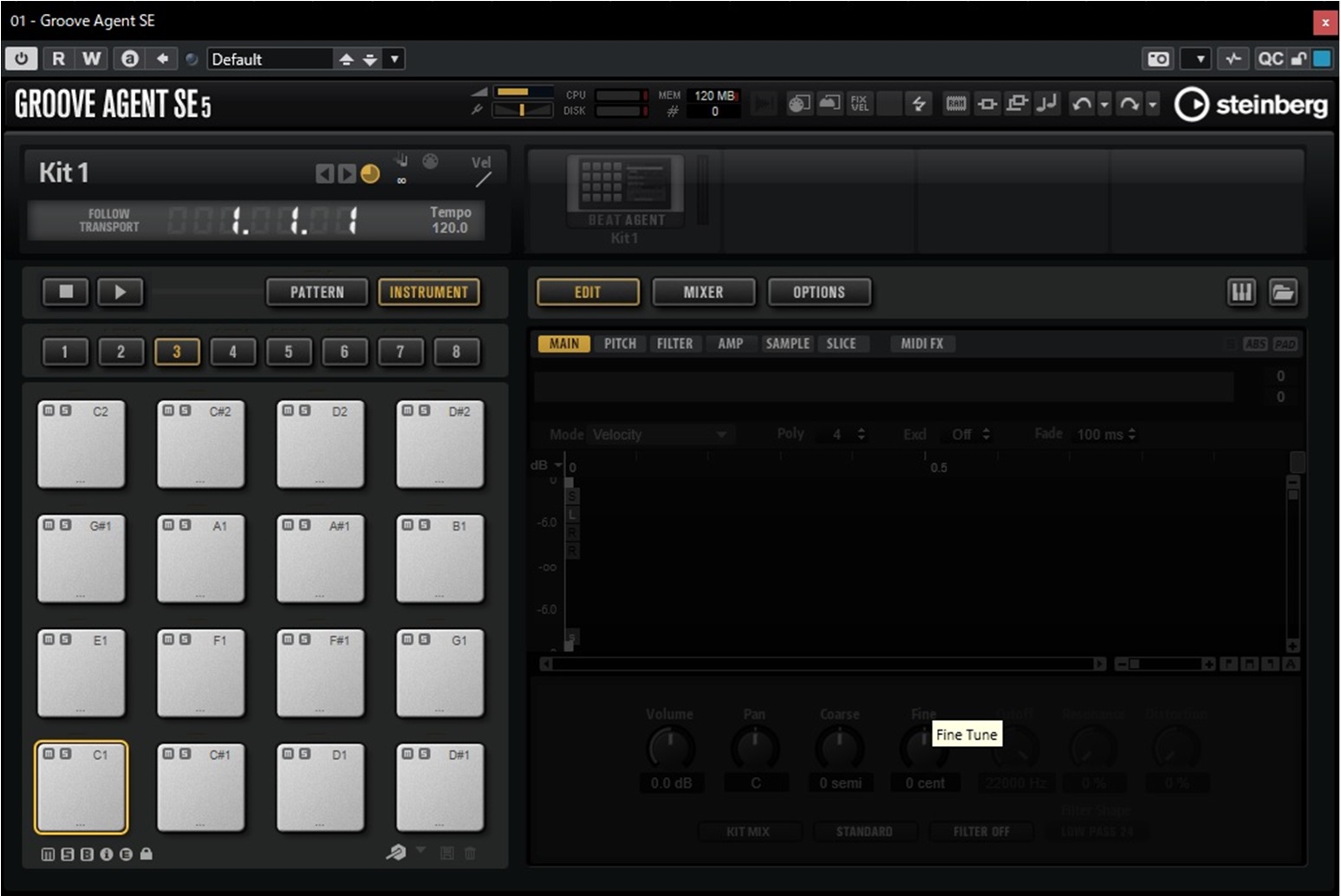Open the Edit page
The height and width of the screenshot is (896, 1341).
pos(588,292)
